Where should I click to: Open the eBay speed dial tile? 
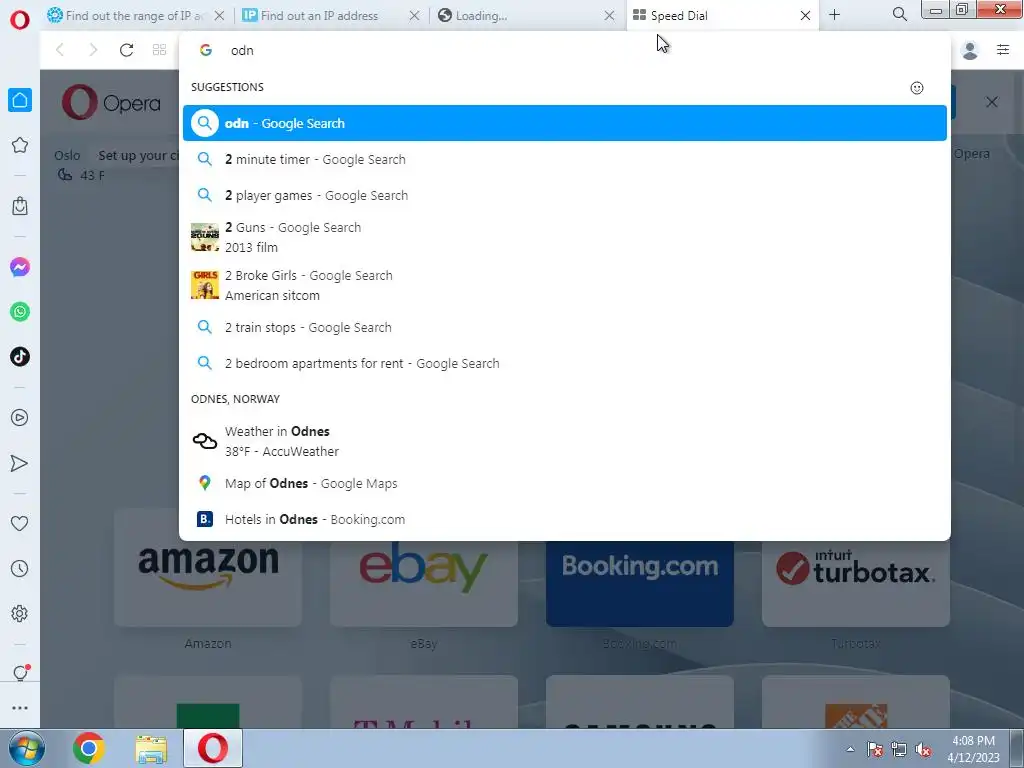(424, 583)
